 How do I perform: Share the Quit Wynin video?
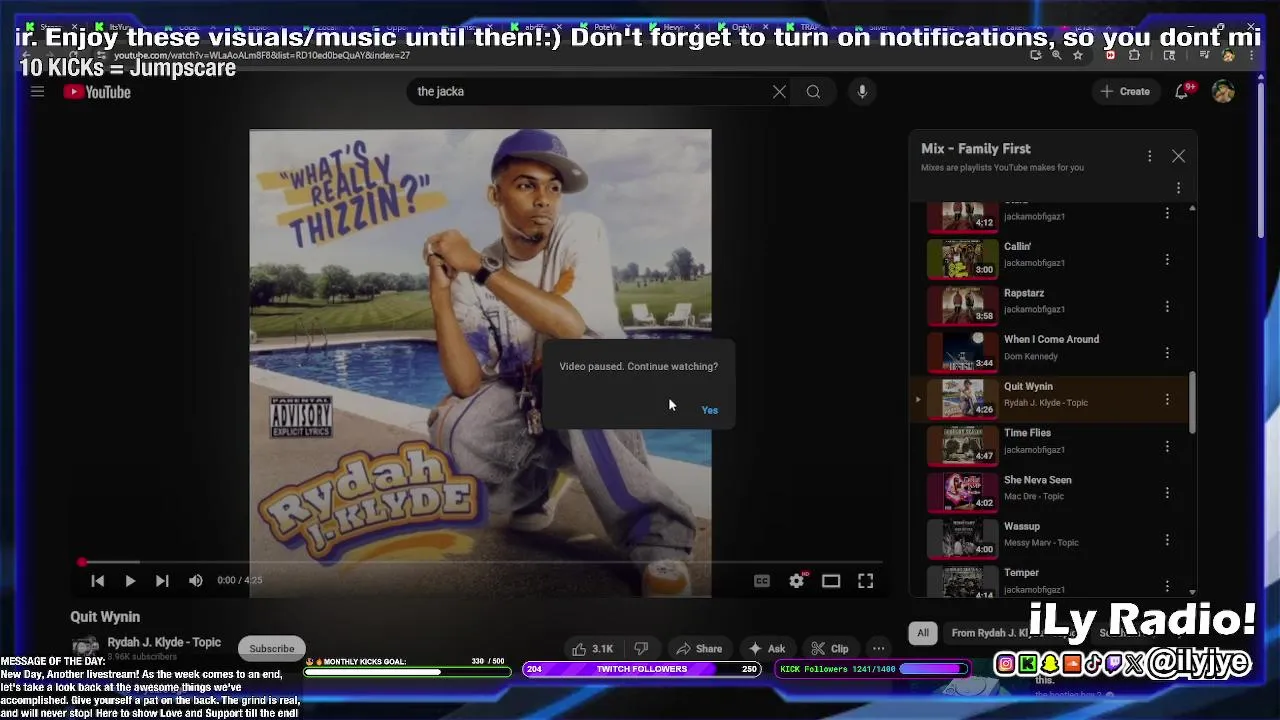(x=699, y=648)
